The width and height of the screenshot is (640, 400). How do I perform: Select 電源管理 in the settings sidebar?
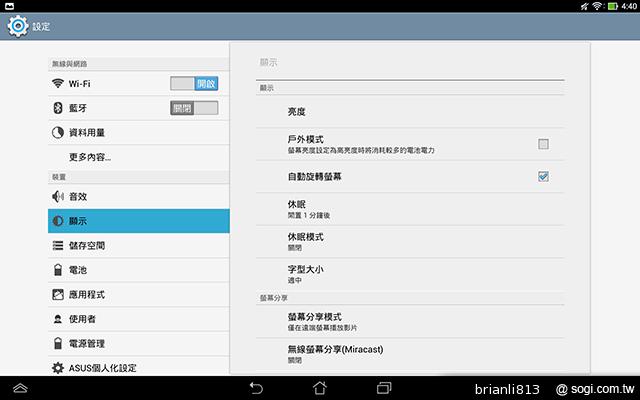coord(139,344)
